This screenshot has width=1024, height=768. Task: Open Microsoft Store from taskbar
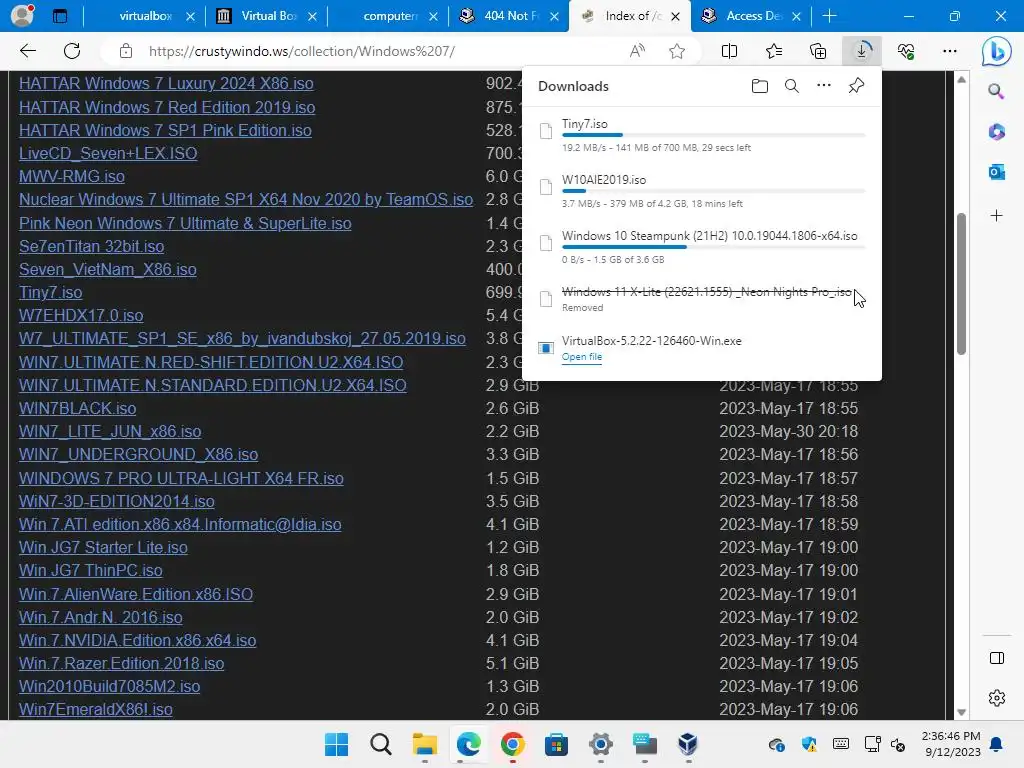(x=556, y=744)
